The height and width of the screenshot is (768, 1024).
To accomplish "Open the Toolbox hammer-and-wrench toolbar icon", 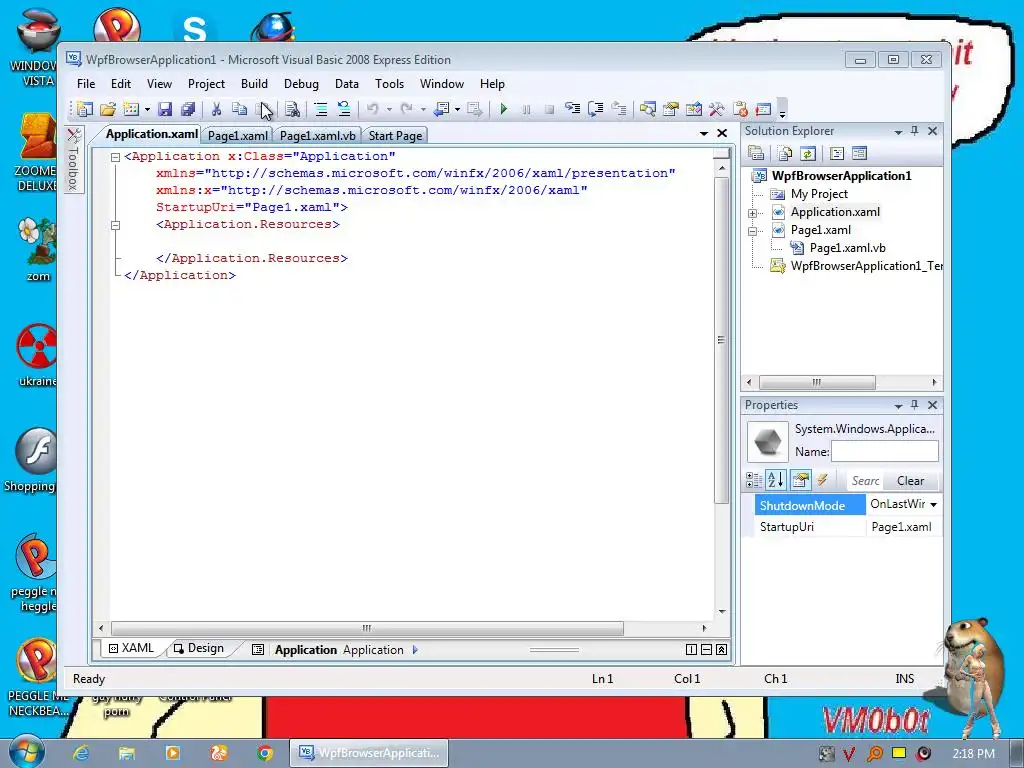I will tap(716, 109).
